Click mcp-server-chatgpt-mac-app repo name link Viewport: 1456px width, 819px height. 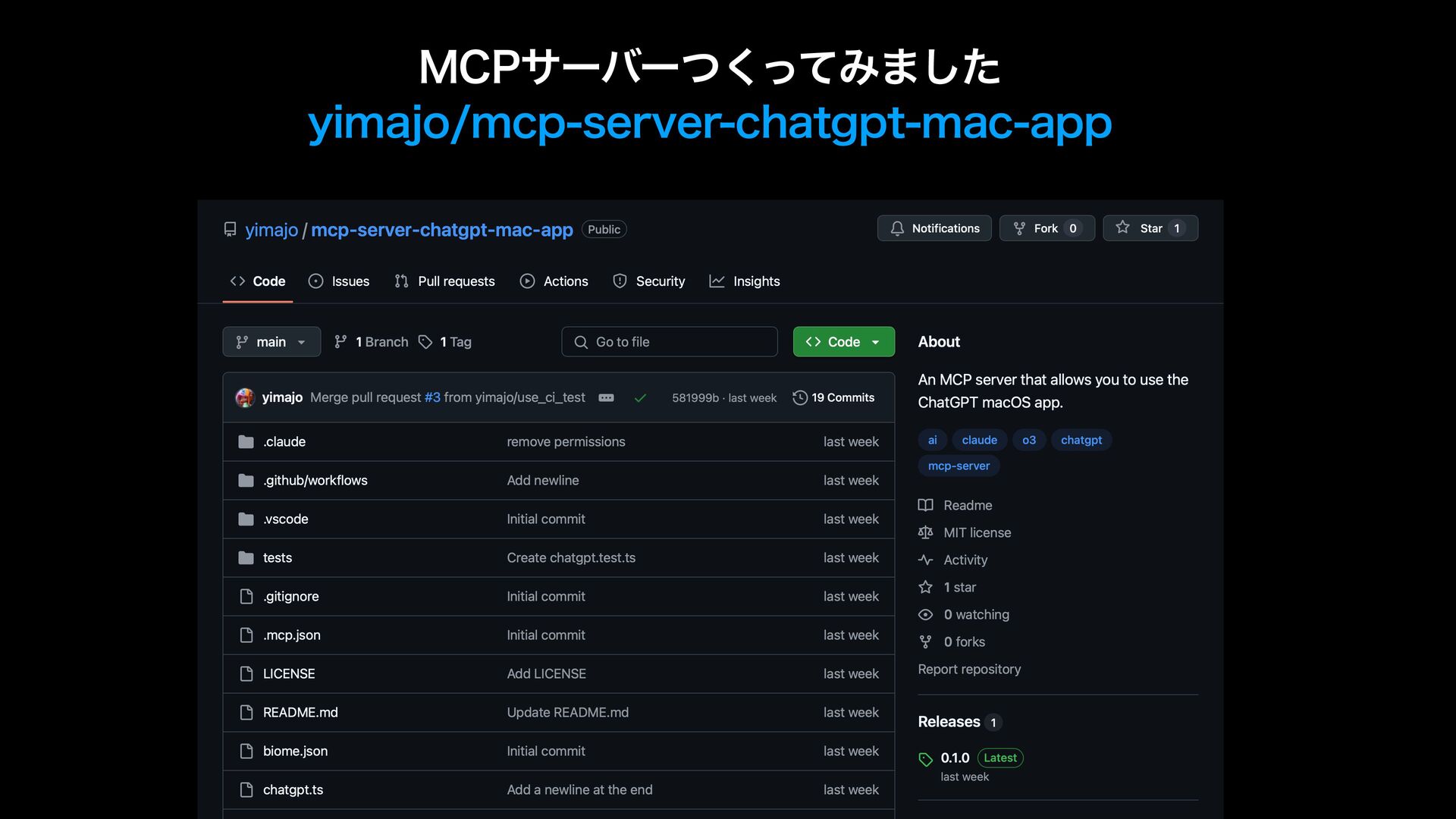point(442,230)
